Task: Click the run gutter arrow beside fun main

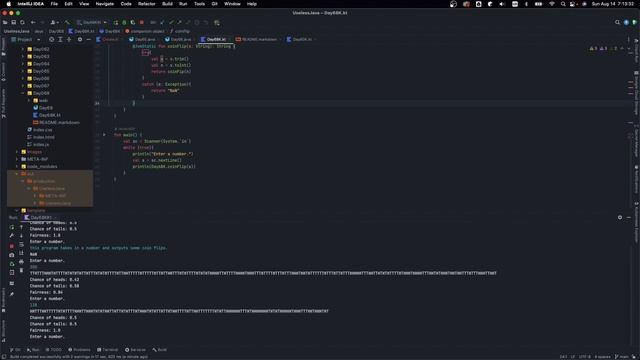Action: [104, 135]
